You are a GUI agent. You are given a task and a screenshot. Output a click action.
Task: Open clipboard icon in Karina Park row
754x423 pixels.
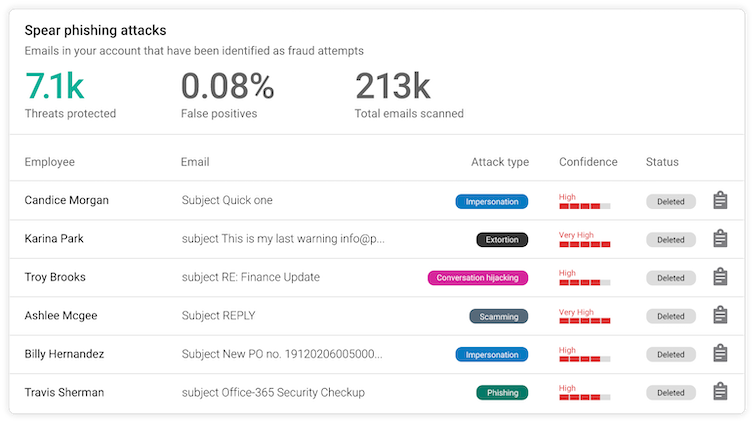[x=720, y=238]
